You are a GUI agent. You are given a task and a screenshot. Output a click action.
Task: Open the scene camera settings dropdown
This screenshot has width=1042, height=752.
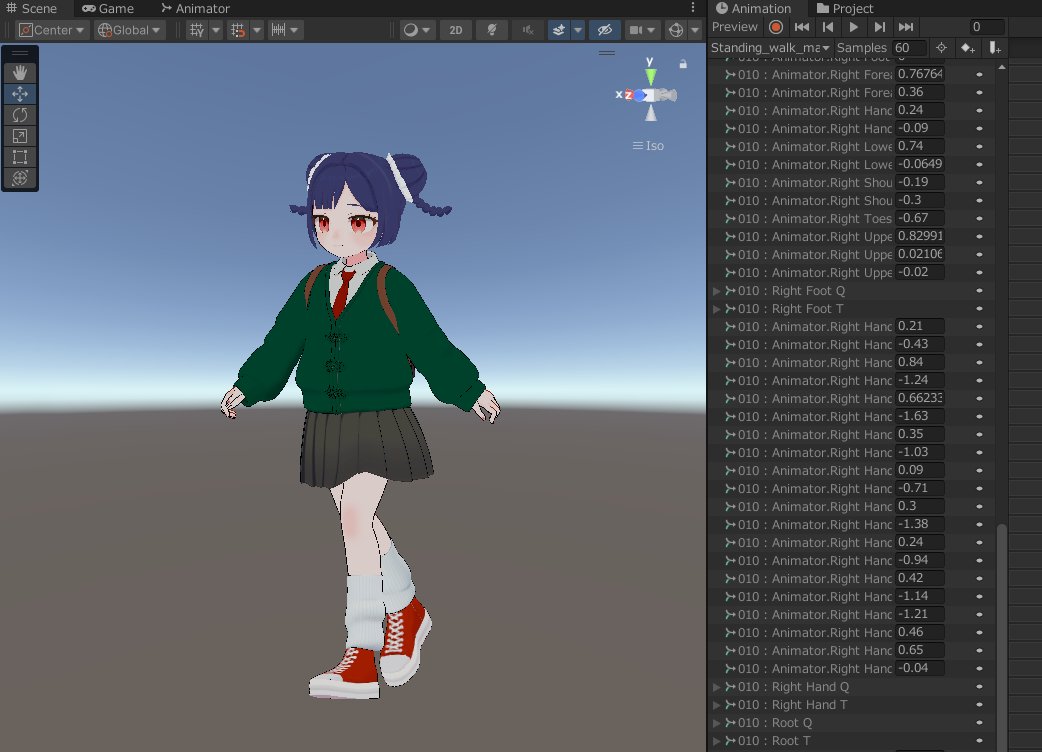click(x=642, y=30)
